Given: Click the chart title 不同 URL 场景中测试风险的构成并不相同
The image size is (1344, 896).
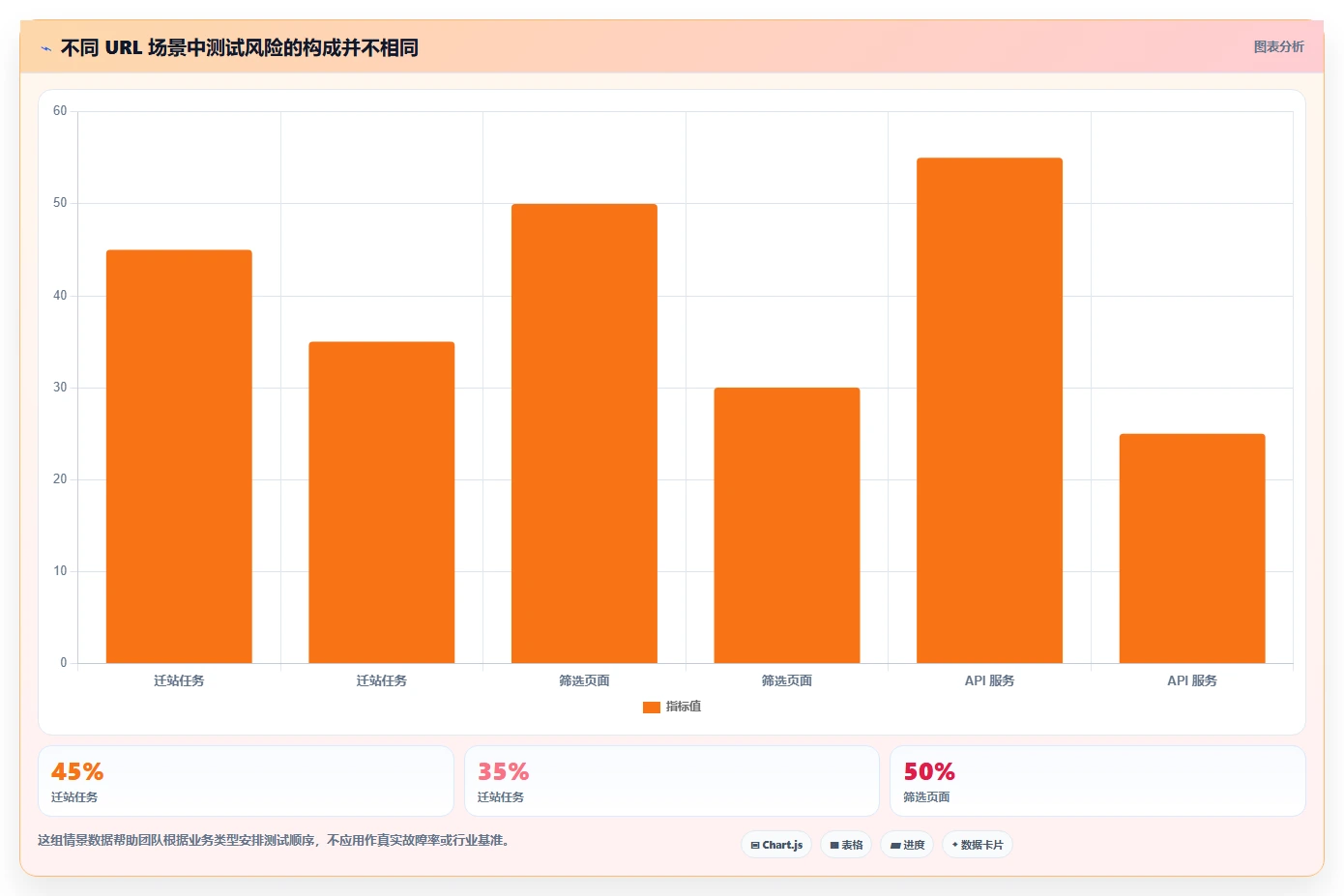Looking at the screenshot, I should point(239,48).
